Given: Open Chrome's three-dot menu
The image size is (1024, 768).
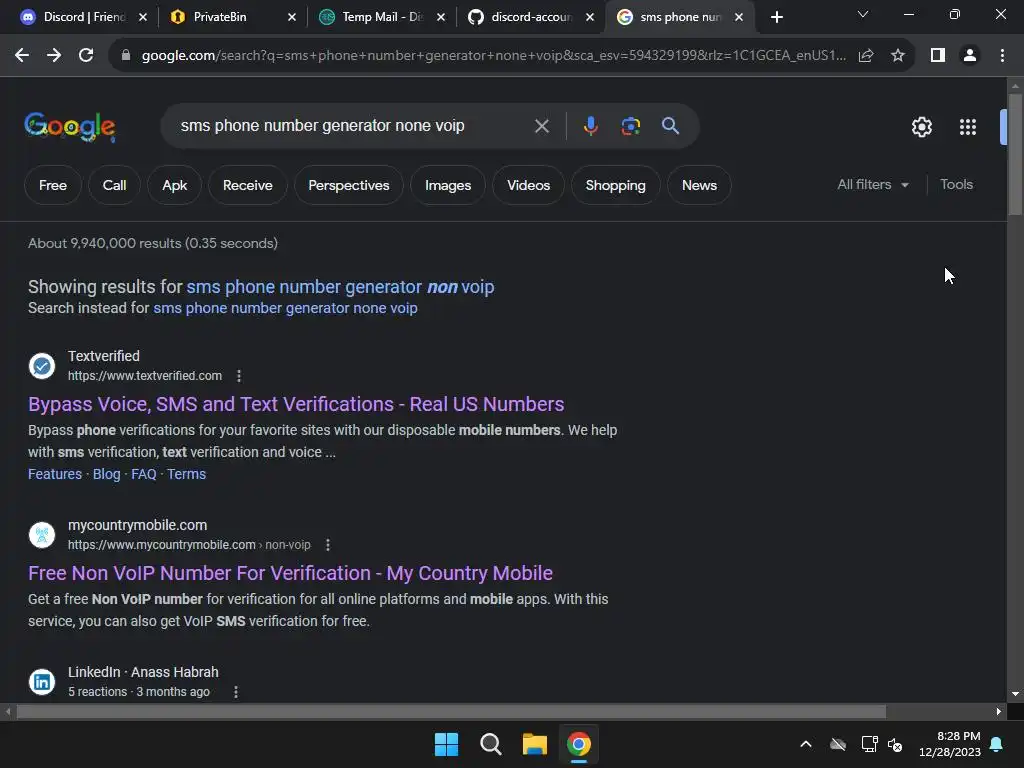Looking at the screenshot, I should pos(1002,56).
